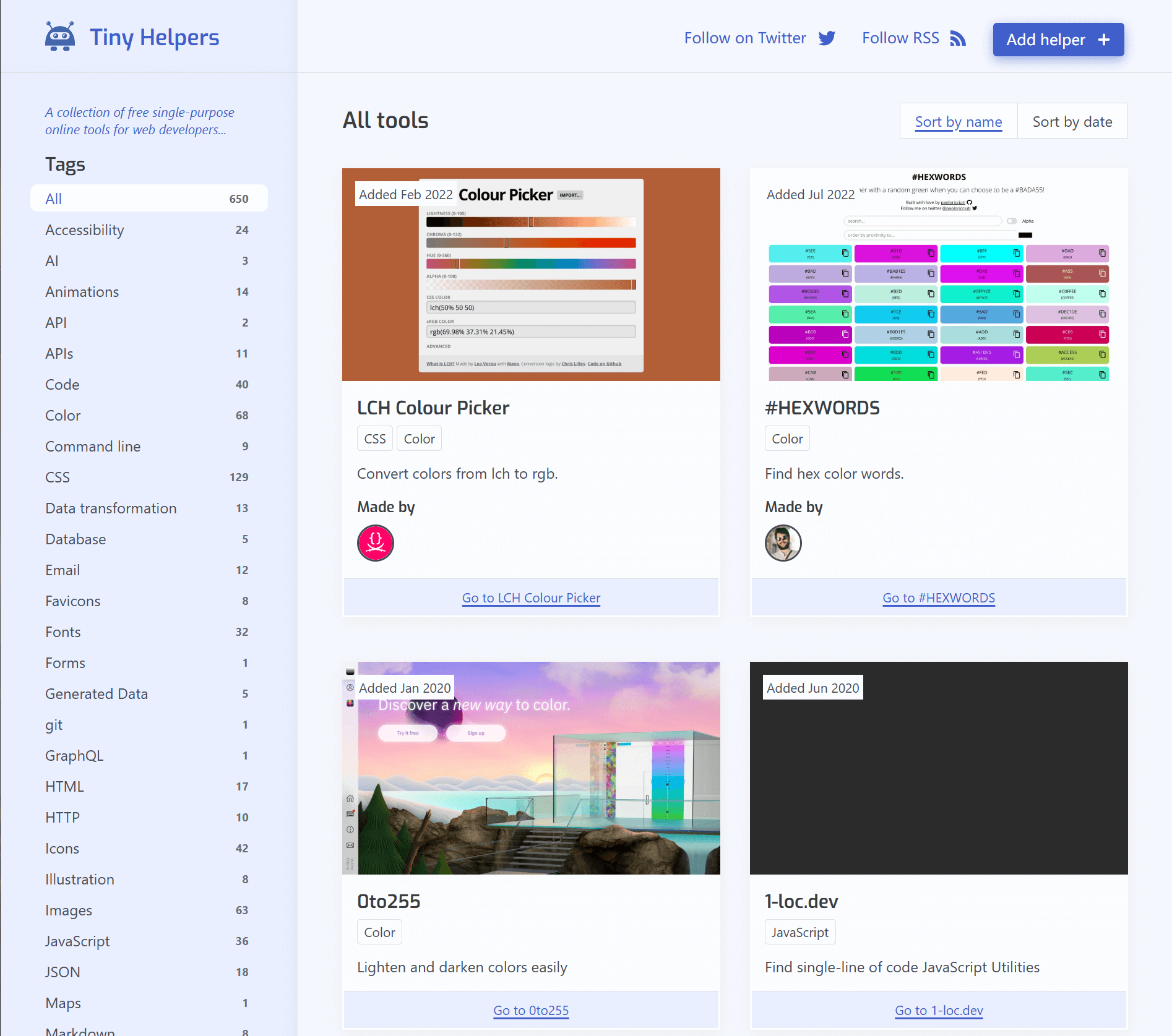Open the LCH Colour Picker screenshot thumbnail
This screenshot has width=1172, height=1036.
(x=531, y=275)
